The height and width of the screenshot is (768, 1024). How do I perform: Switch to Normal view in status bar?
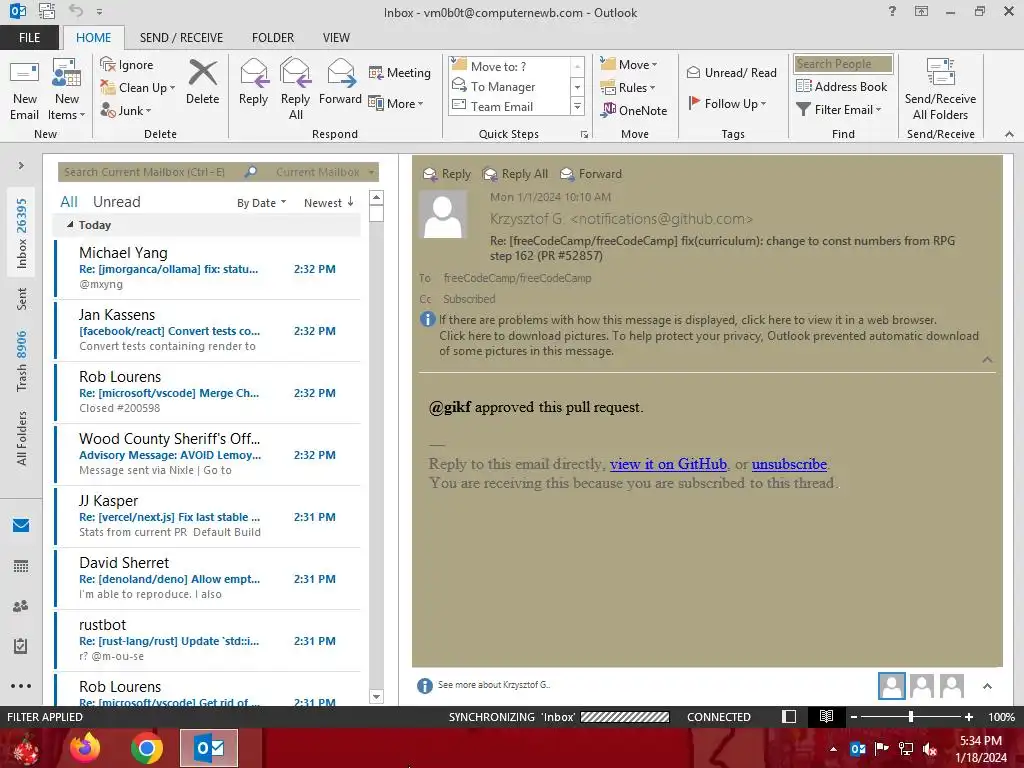[789, 716]
